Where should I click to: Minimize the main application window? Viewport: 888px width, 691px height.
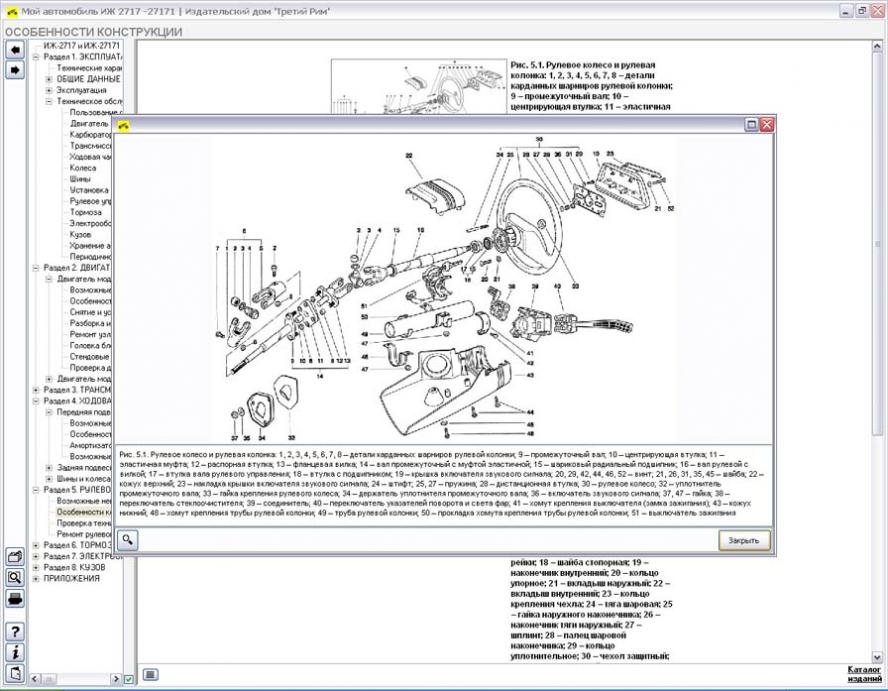click(x=847, y=11)
